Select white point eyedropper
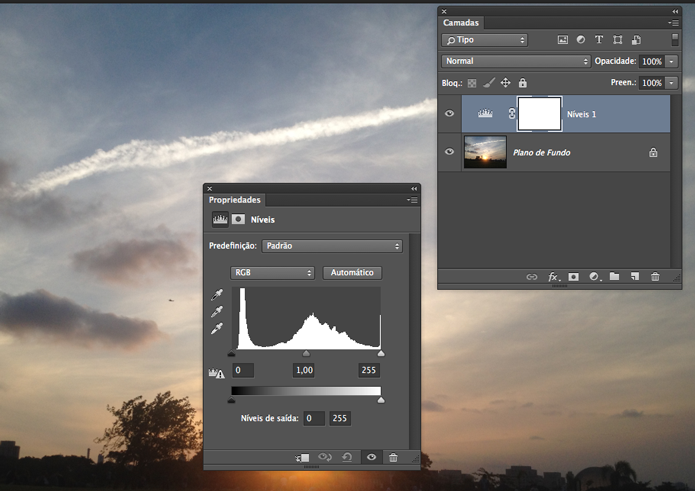This screenshot has height=491, width=695. (217, 328)
